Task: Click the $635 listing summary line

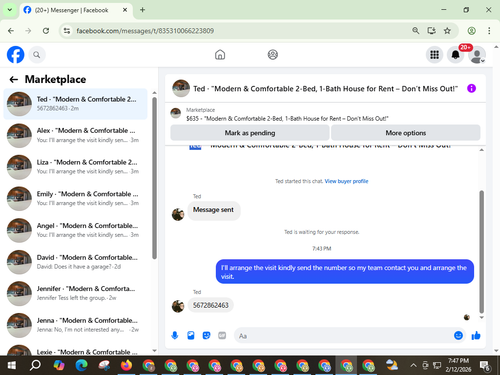Action: tap(287, 118)
